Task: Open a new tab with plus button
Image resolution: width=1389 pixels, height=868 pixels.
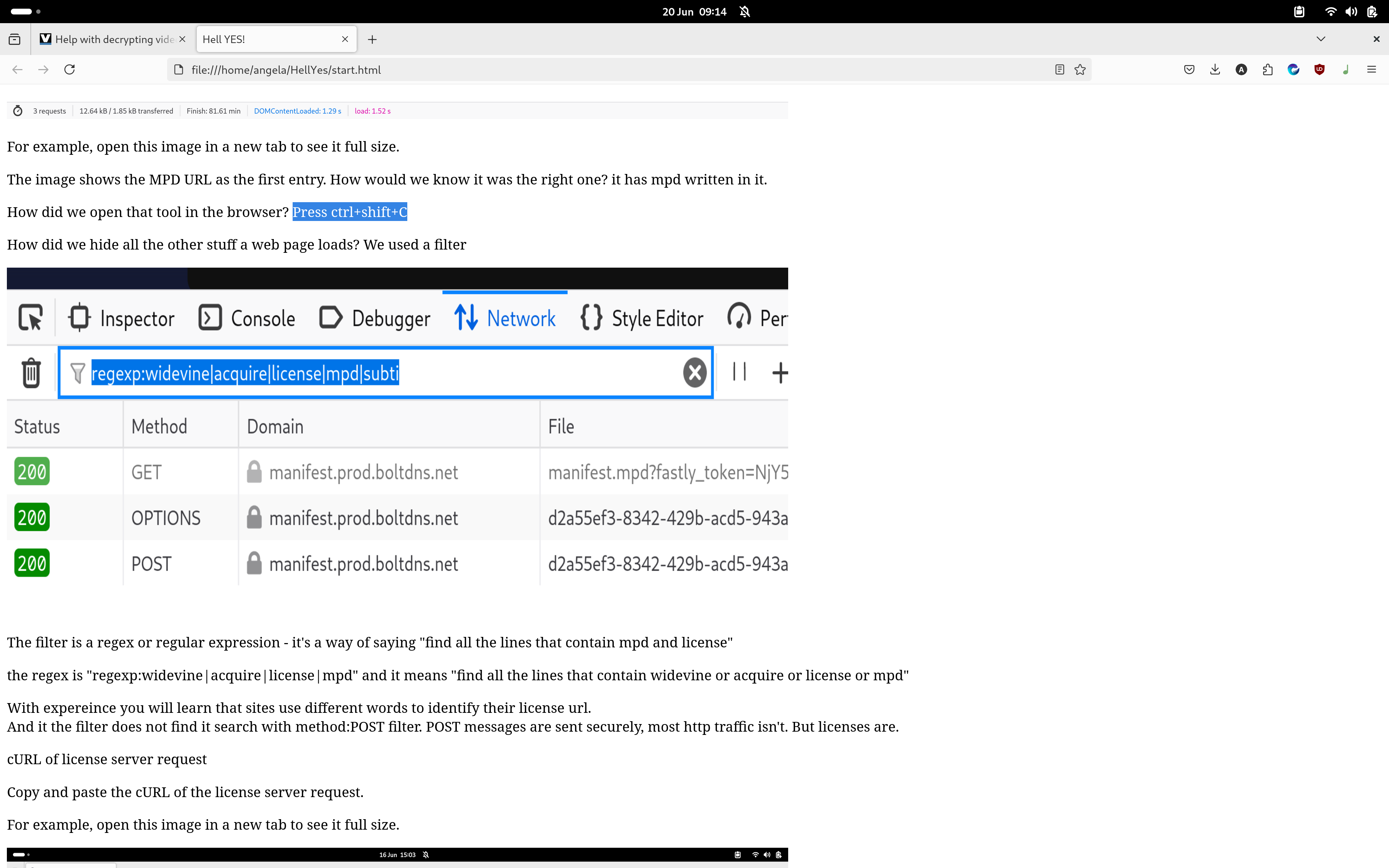Action: [x=372, y=39]
